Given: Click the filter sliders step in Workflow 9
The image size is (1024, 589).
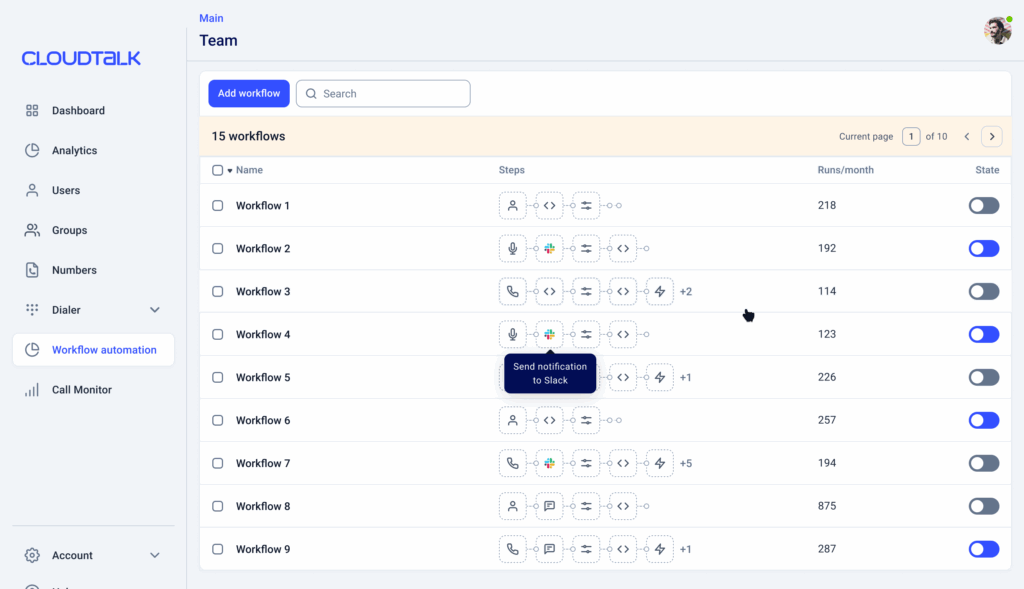Looking at the screenshot, I should [x=586, y=550].
